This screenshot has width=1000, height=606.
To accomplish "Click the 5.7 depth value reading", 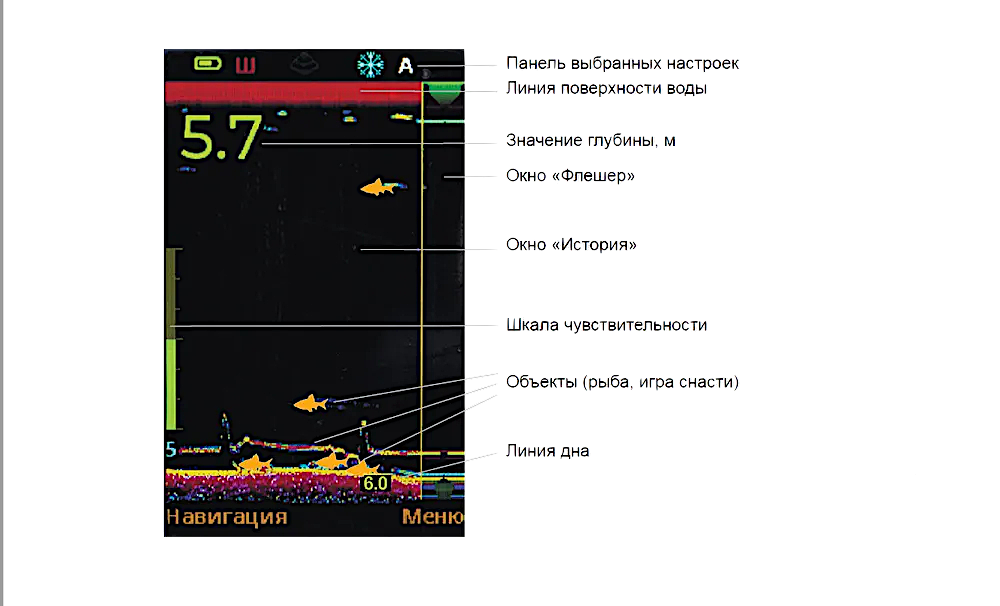I will pos(221,139).
